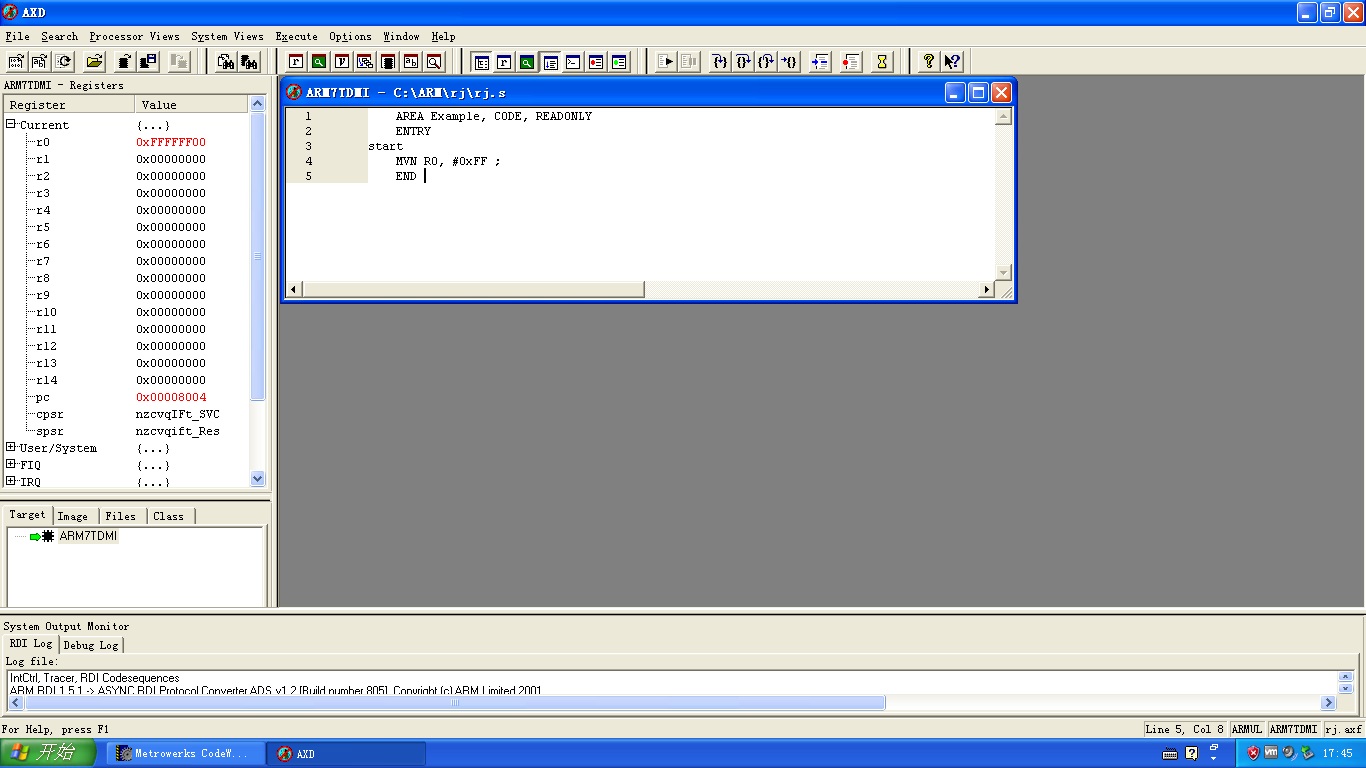This screenshot has height=768, width=1366.
Task: Toggle the system Control Monitor view button
Action: point(481,62)
